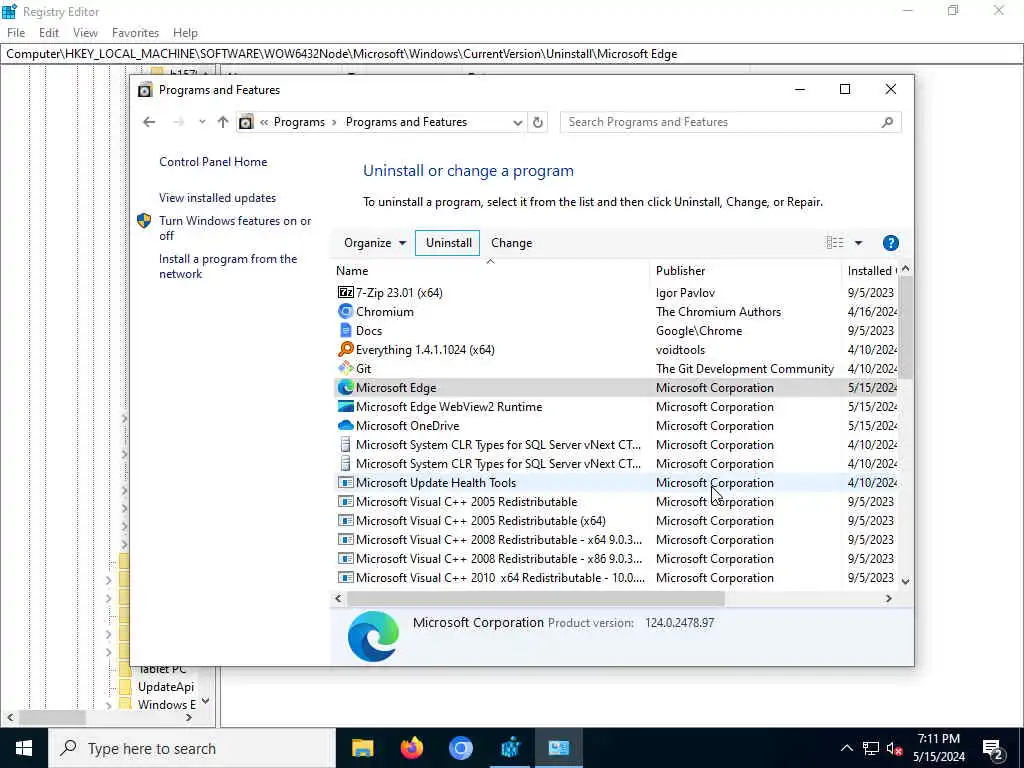1024x768 pixels.
Task: Open Firefox from the taskbar
Action: [411, 748]
